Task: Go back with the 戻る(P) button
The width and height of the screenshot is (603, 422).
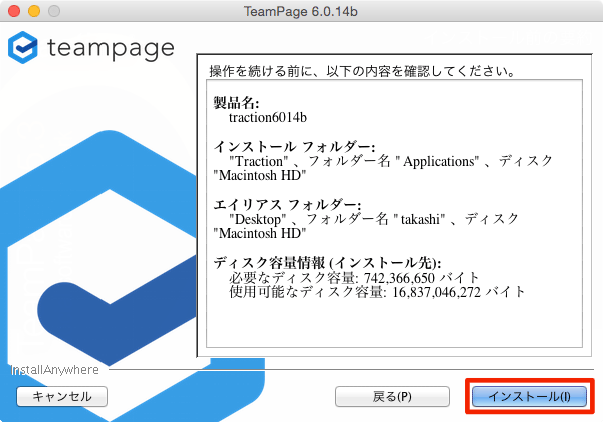Action: pyautogui.click(x=392, y=396)
